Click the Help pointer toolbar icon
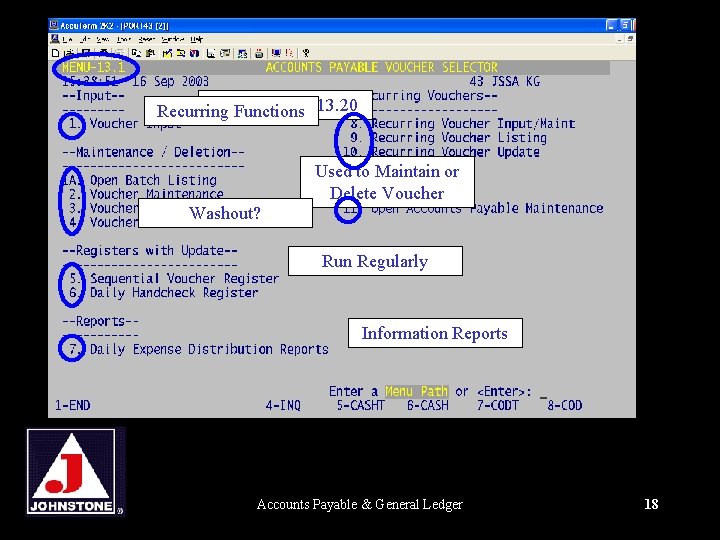 [306, 53]
